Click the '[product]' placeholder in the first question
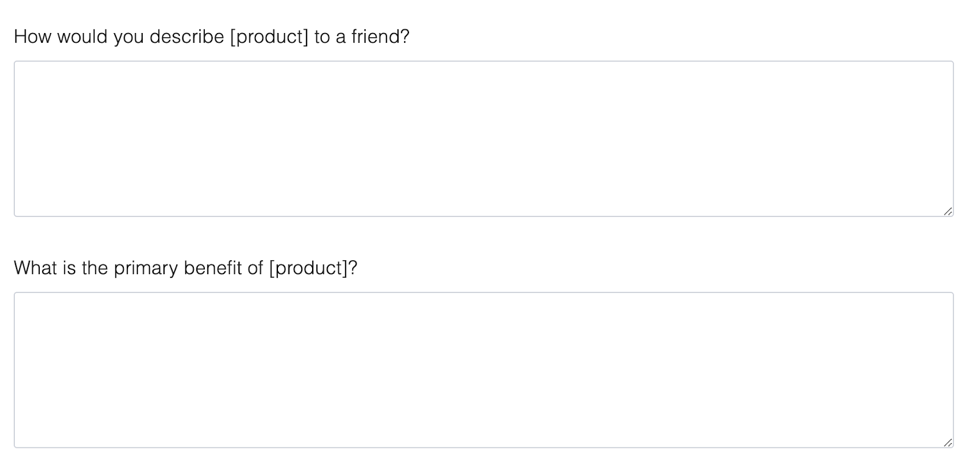 (269, 37)
